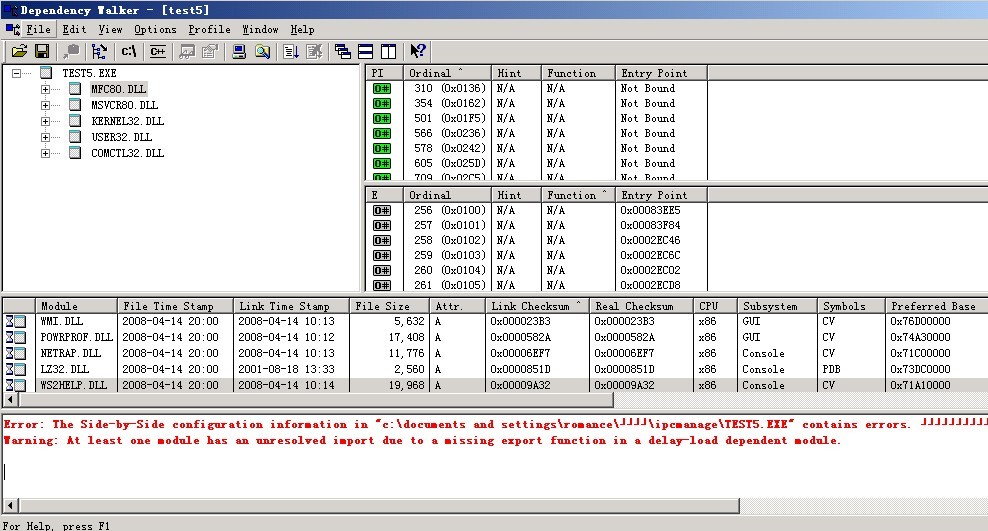
Task: Toggle View Full Paths (c:\) icon
Action: point(129,51)
